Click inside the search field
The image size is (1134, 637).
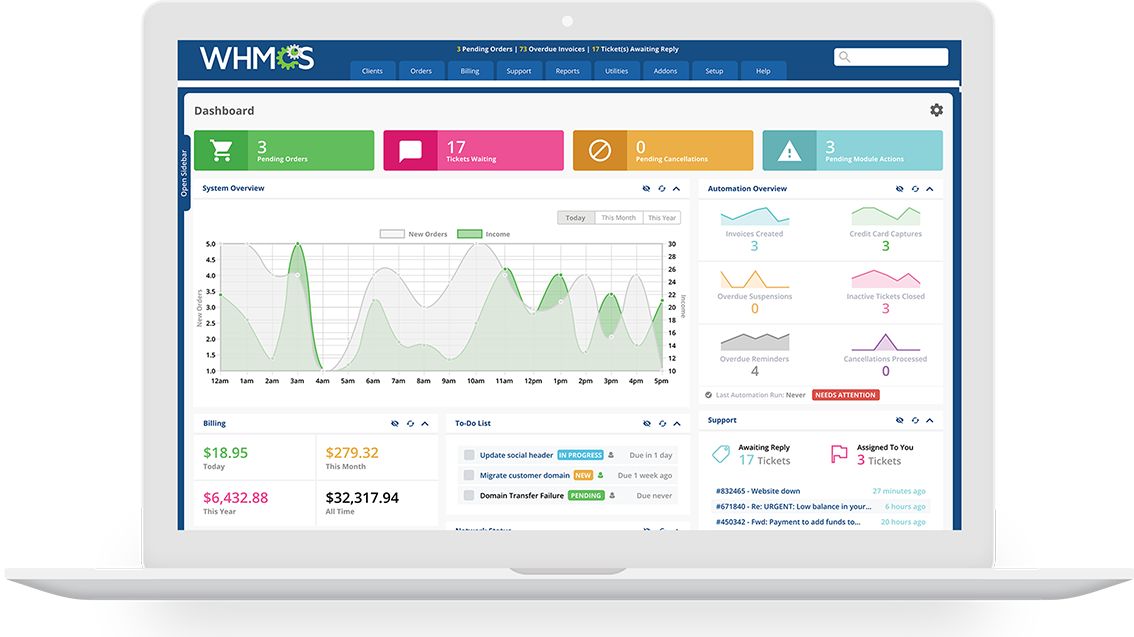(x=891, y=57)
